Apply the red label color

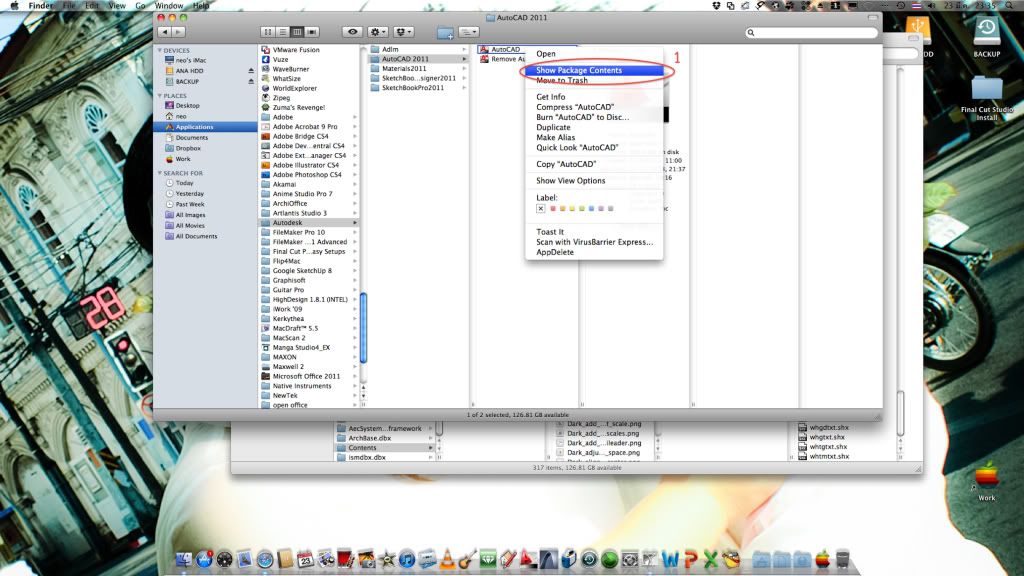coord(552,208)
